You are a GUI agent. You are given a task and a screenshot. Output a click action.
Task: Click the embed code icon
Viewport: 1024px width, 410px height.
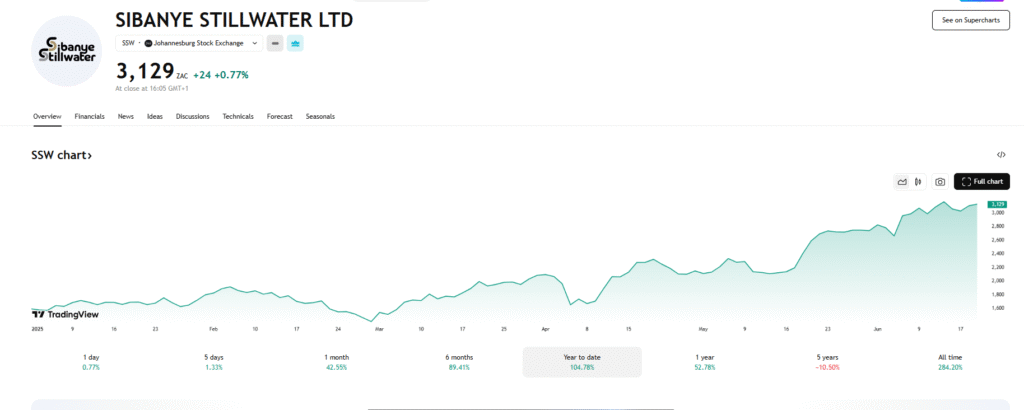[1001, 155]
